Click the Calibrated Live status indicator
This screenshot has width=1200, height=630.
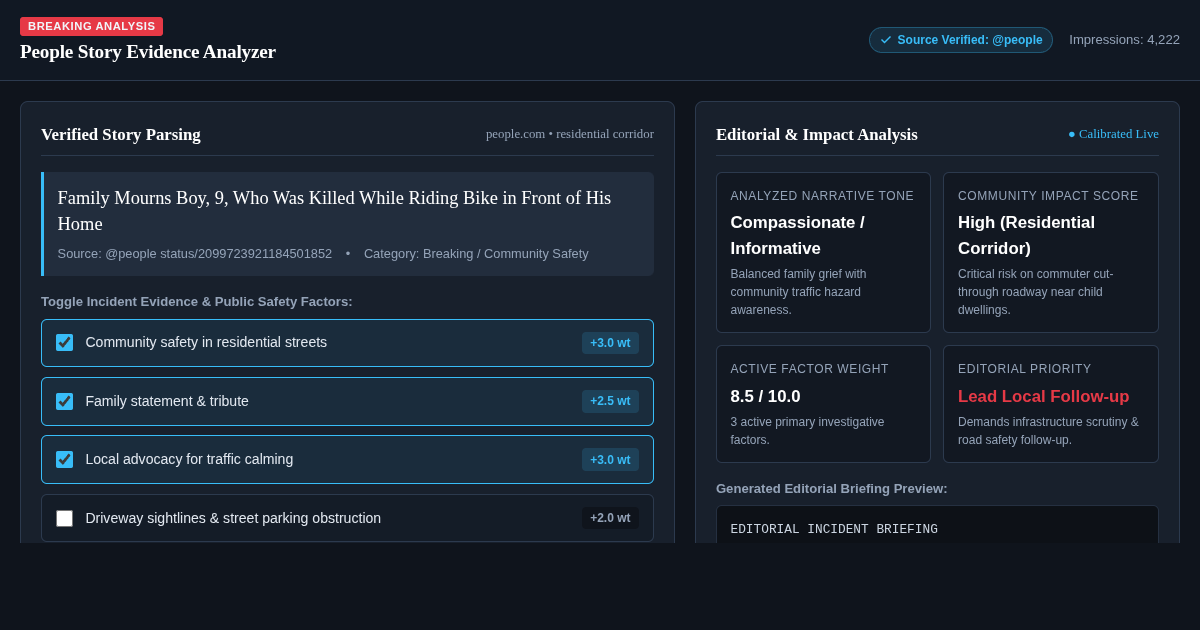(1113, 134)
